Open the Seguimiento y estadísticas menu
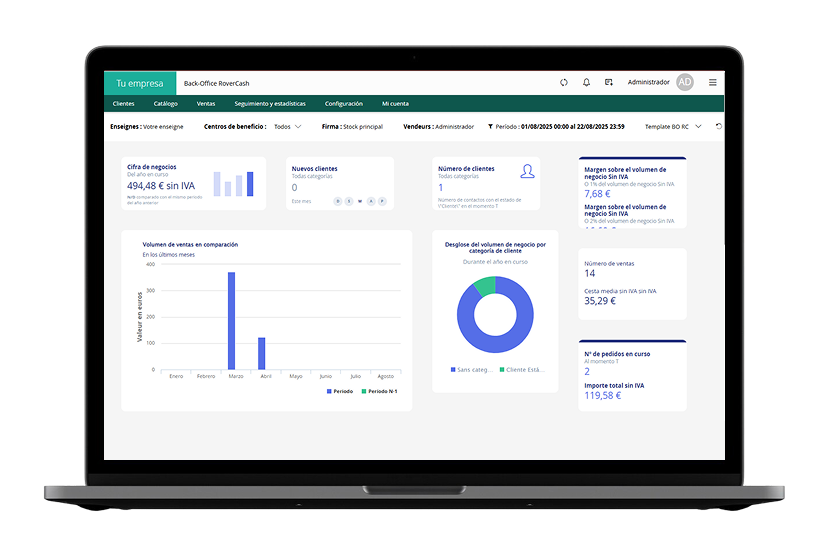The image size is (828, 555). click(270, 104)
